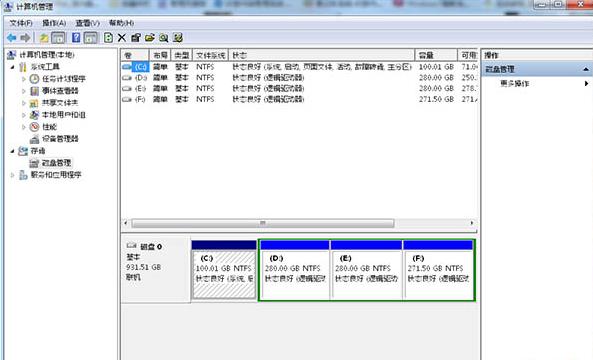This screenshot has height=360, width=593.
Task: Collapse the 磁盘管理 actions section arrow
Action: tap(586, 69)
